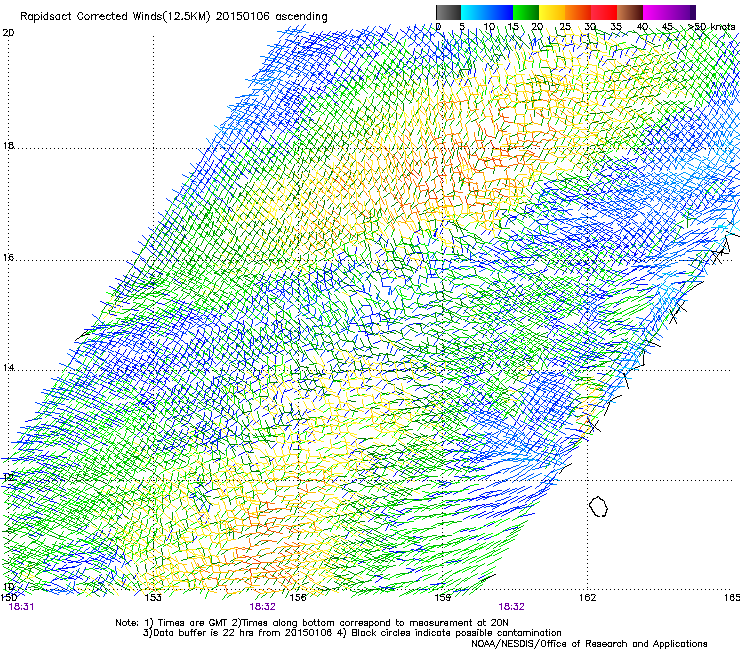This screenshot has width=740, height=650.
Task: Click the gray 0-5 knots color segment
Action: tap(448, 12)
